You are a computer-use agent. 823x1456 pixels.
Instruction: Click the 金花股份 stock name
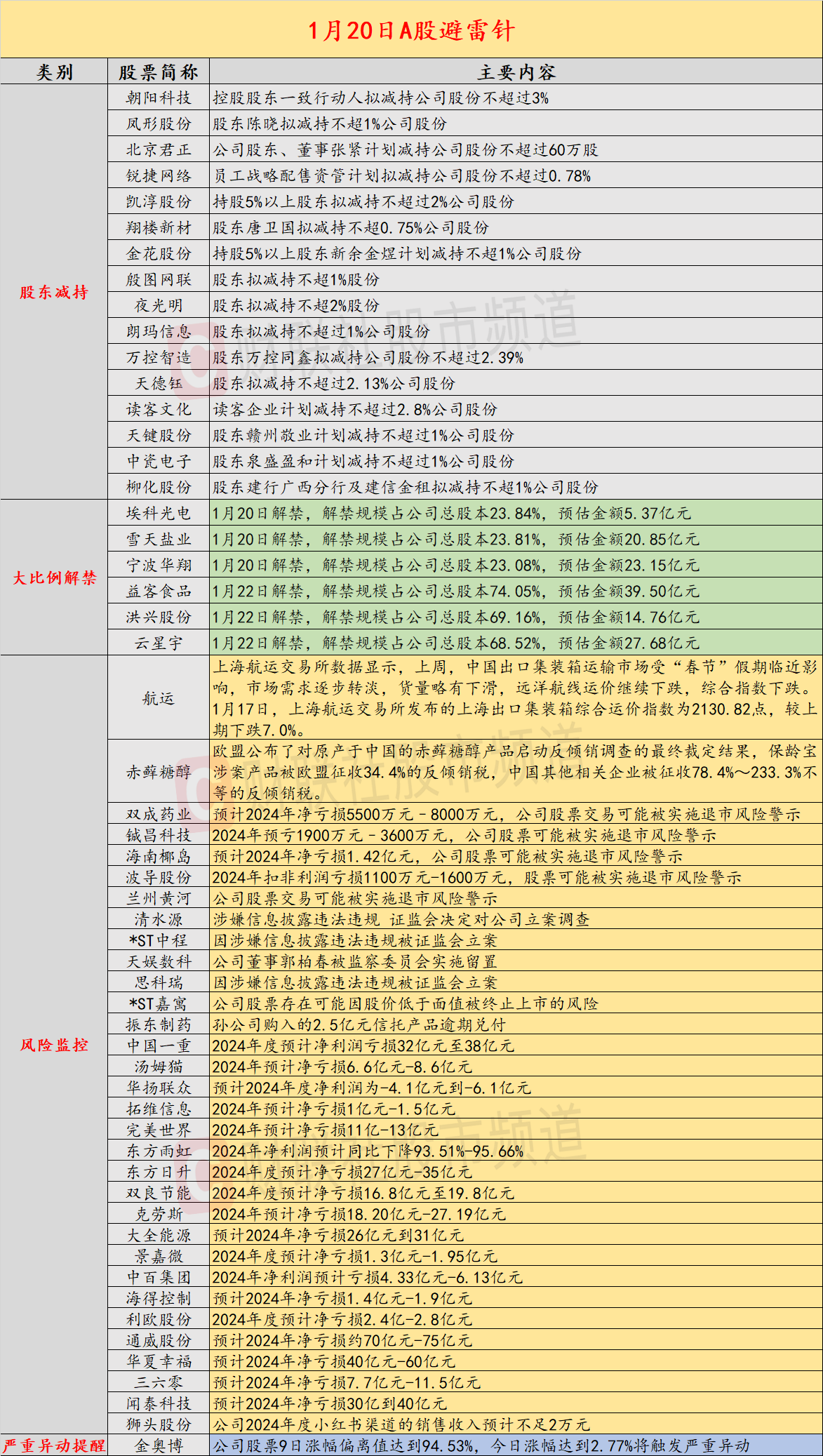point(159,254)
